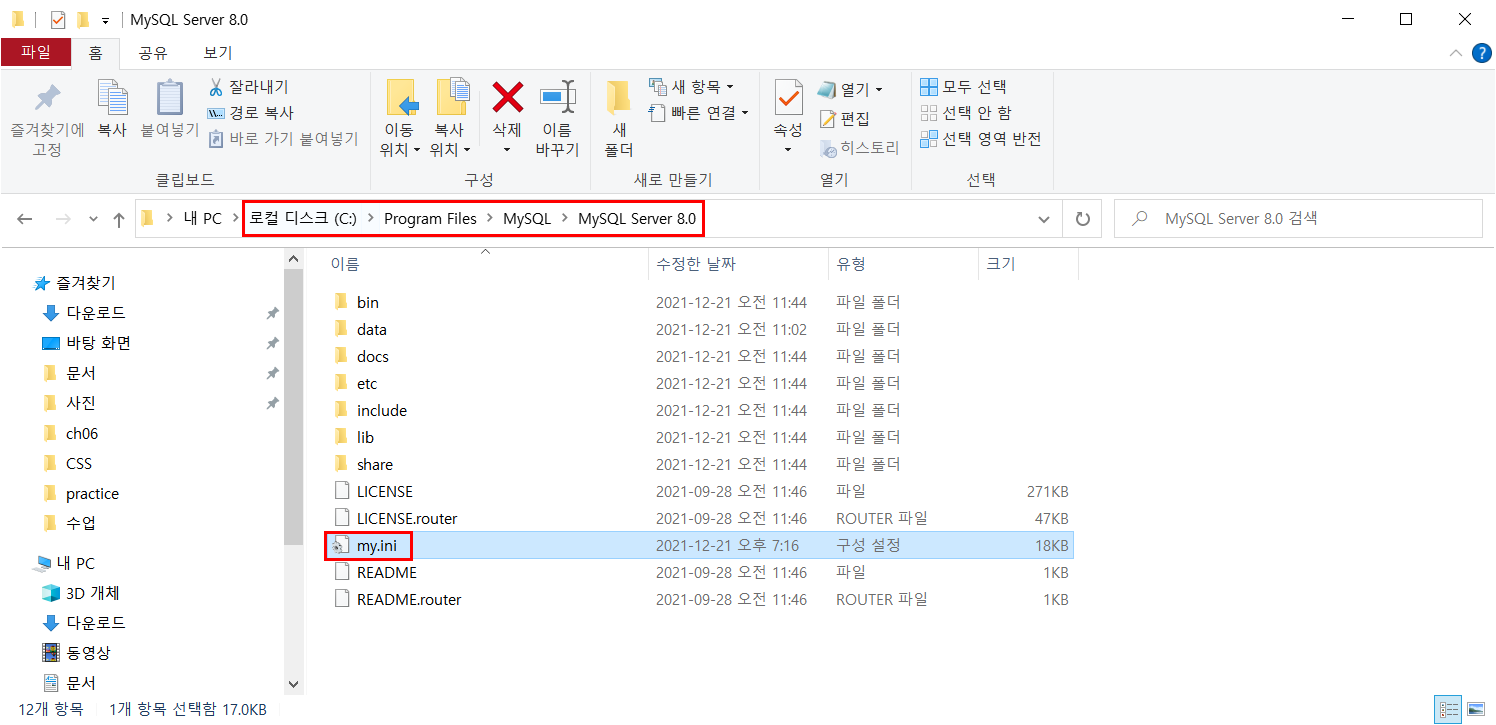
Task: Click 선택 영역 반전 (Invert selection)
Action: 981,139
